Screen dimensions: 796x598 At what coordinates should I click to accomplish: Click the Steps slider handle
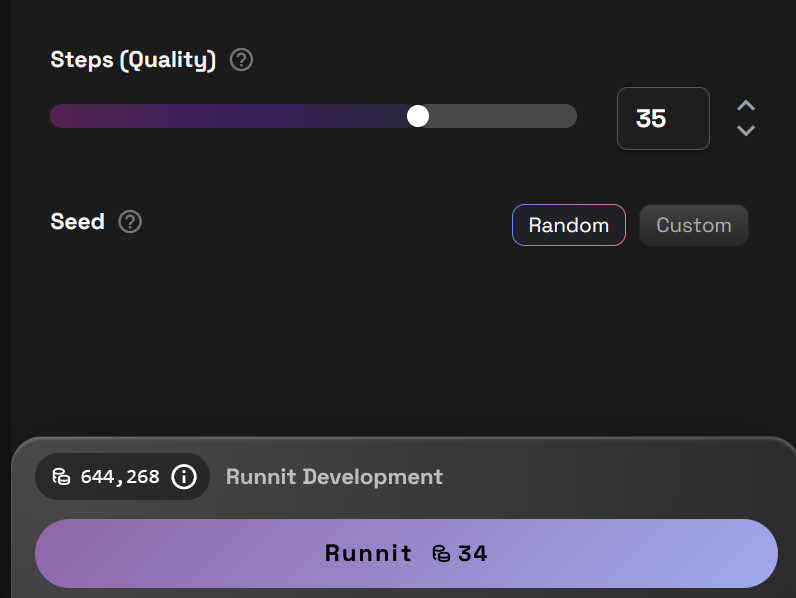point(418,116)
